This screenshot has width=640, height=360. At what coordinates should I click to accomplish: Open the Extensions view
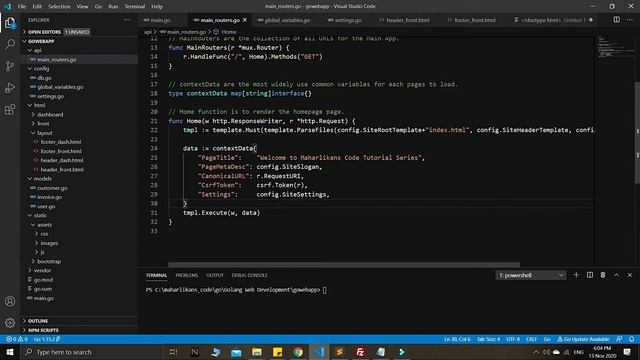[x=10, y=109]
